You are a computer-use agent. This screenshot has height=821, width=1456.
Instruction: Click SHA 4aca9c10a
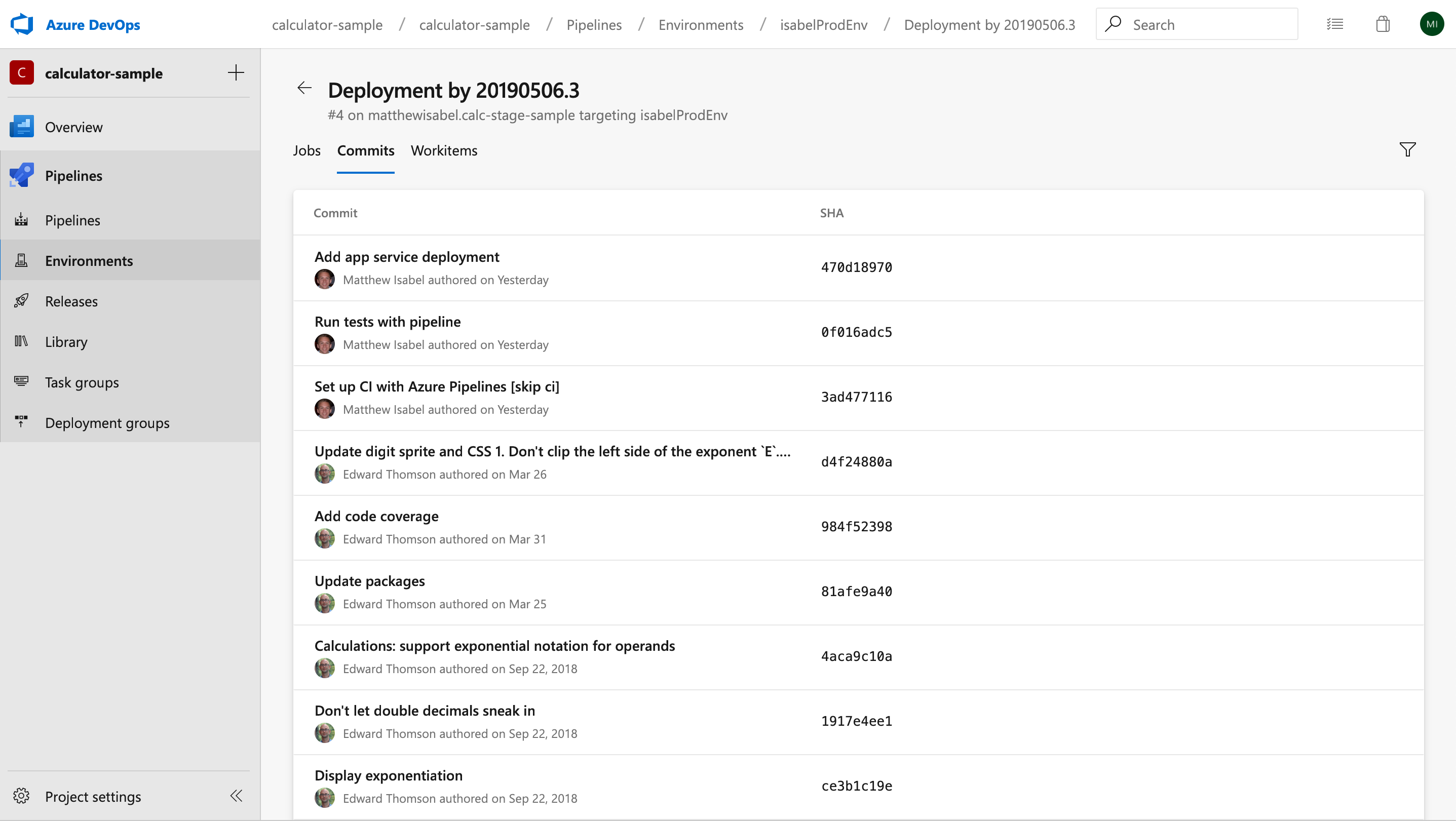(856, 656)
